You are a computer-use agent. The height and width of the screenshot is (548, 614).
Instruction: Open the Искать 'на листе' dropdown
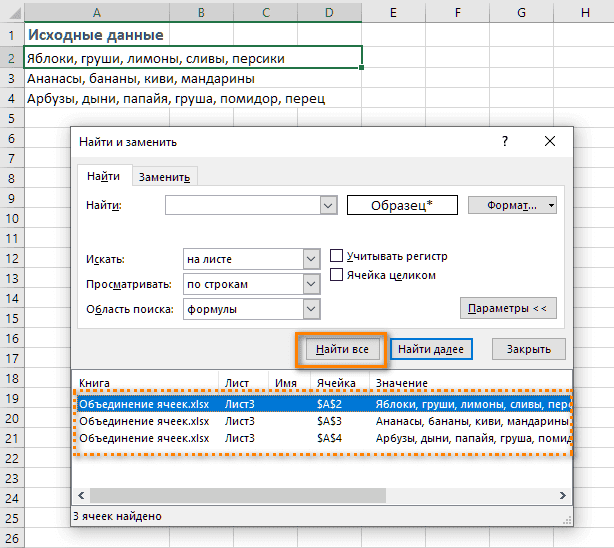coord(310,259)
